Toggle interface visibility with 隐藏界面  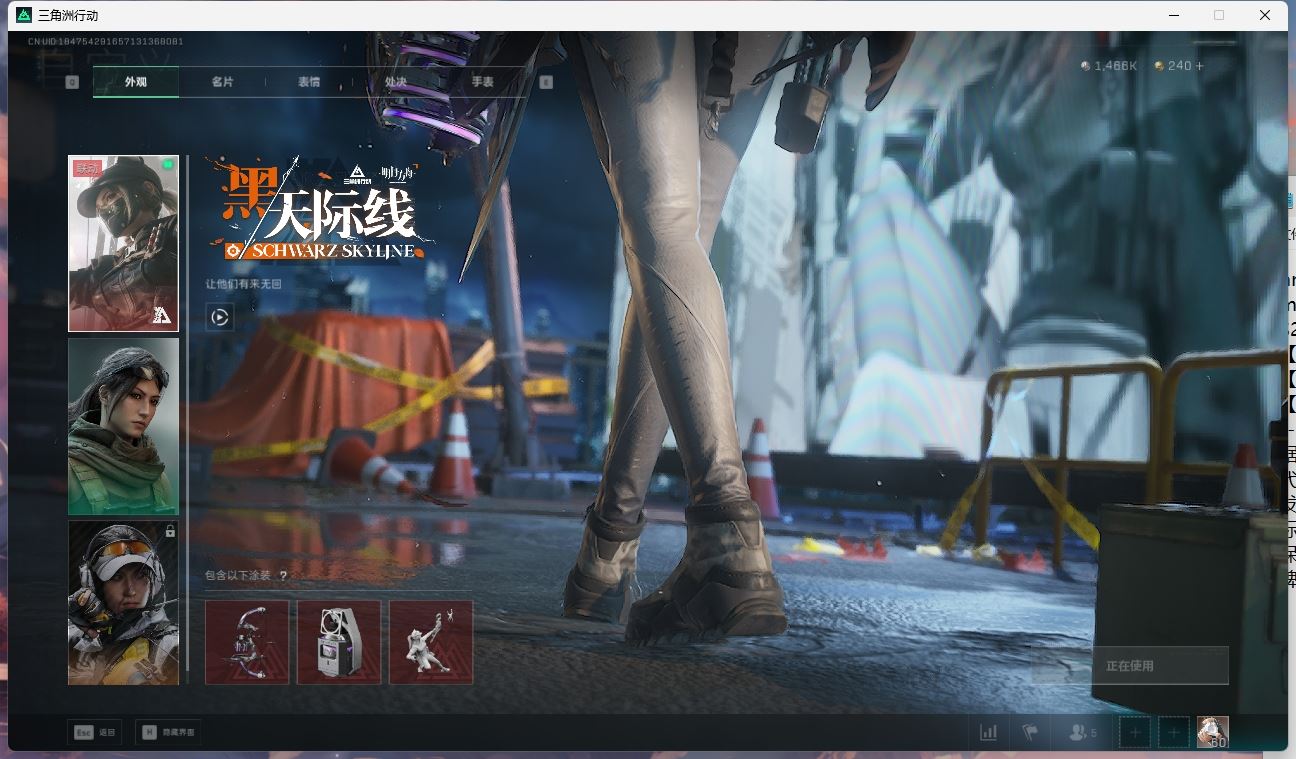[x=167, y=733]
